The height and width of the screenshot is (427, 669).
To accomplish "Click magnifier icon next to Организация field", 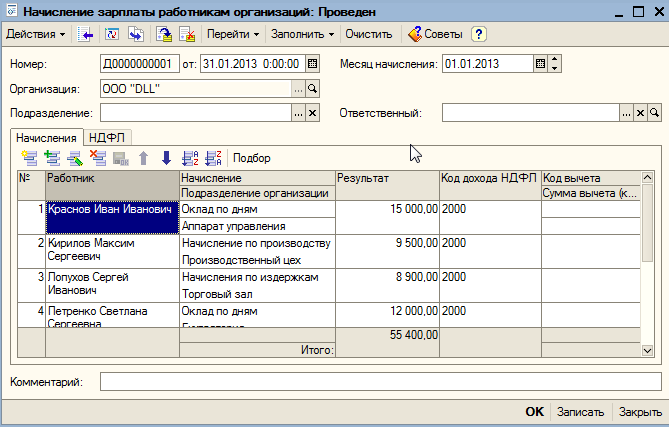I will pyautogui.click(x=312, y=89).
